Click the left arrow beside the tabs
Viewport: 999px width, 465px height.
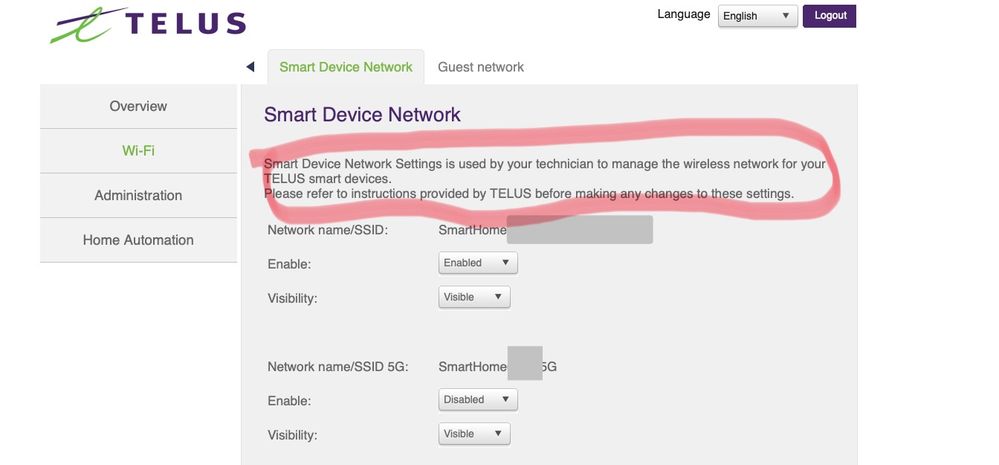(x=250, y=67)
